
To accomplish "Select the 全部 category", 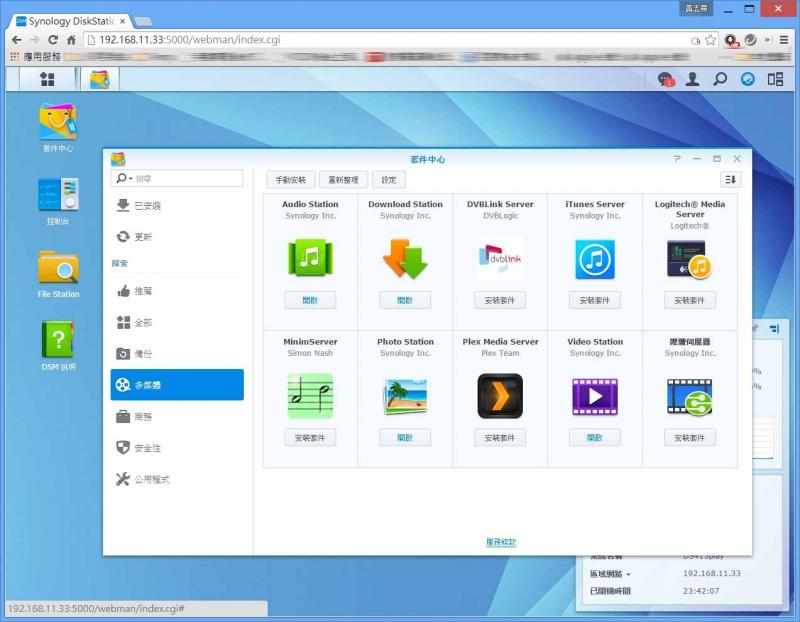I will tap(177, 322).
